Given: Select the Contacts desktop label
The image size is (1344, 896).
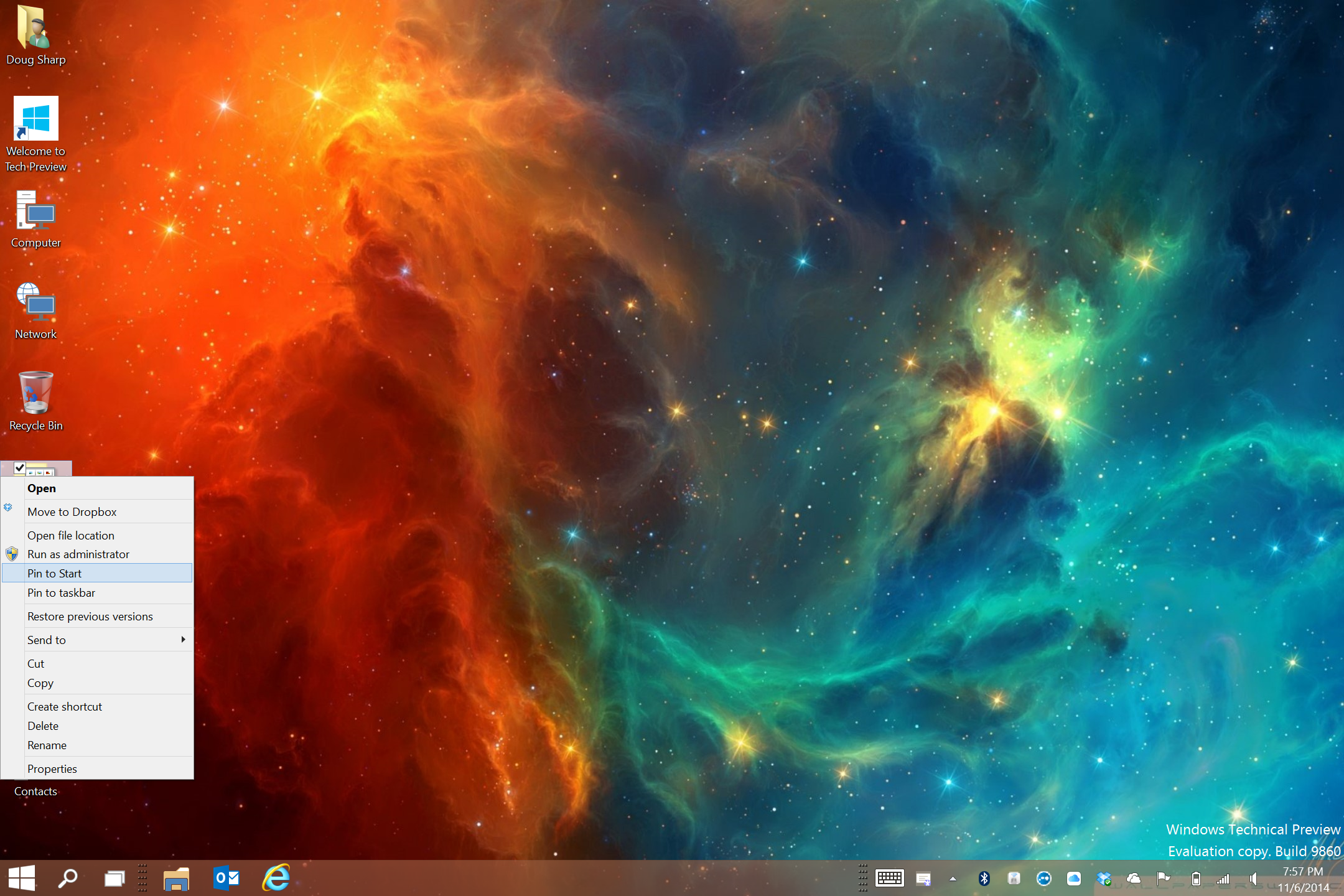Looking at the screenshot, I should (x=35, y=791).
